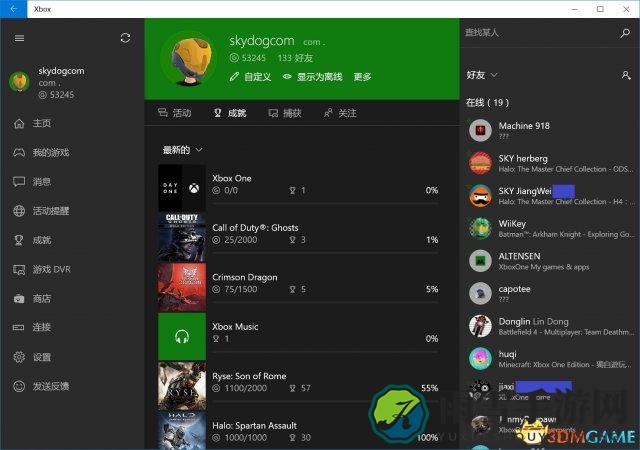Switch to the 活动 tab

(175, 113)
